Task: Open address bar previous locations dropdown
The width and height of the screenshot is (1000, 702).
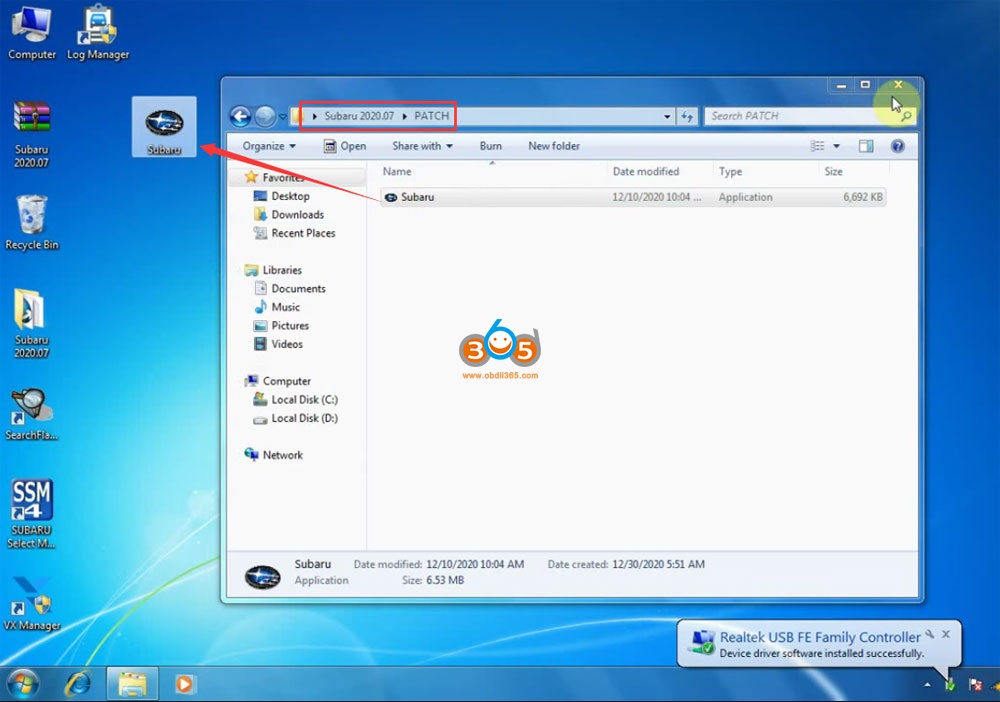Action: click(x=667, y=116)
